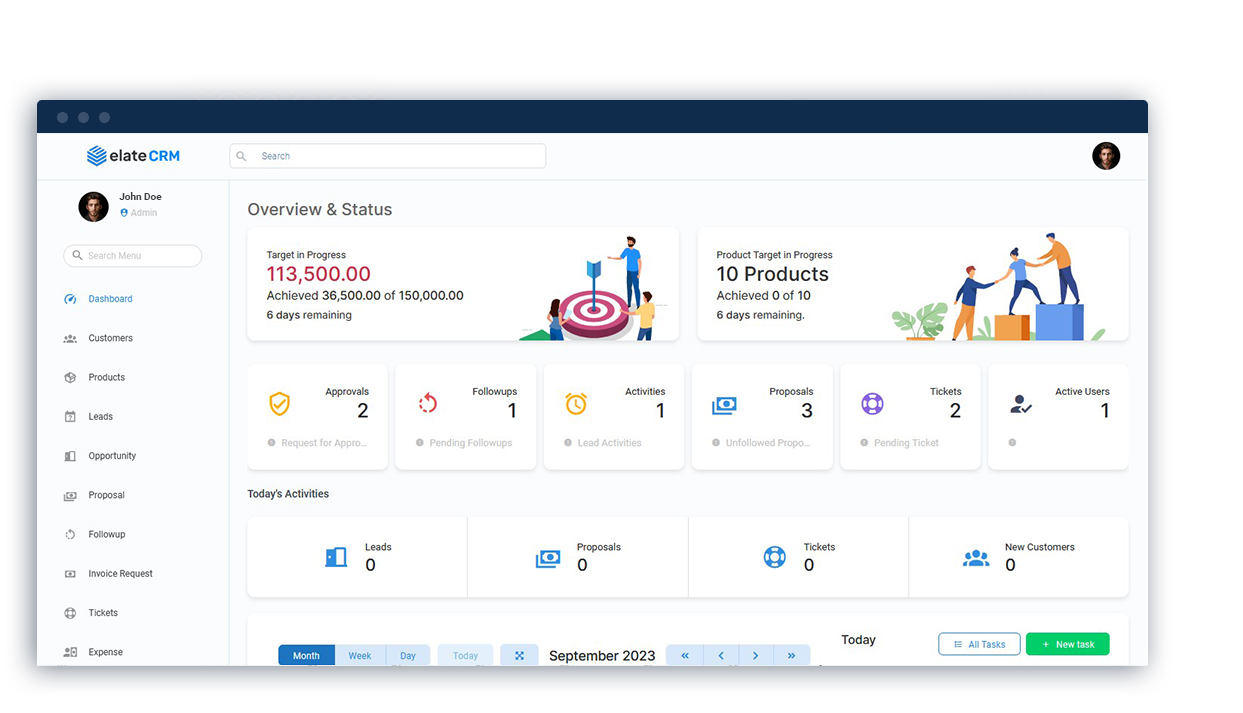Skip forward with the double-right arrow button
The width and height of the screenshot is (1243, 713).
point(791,656)
